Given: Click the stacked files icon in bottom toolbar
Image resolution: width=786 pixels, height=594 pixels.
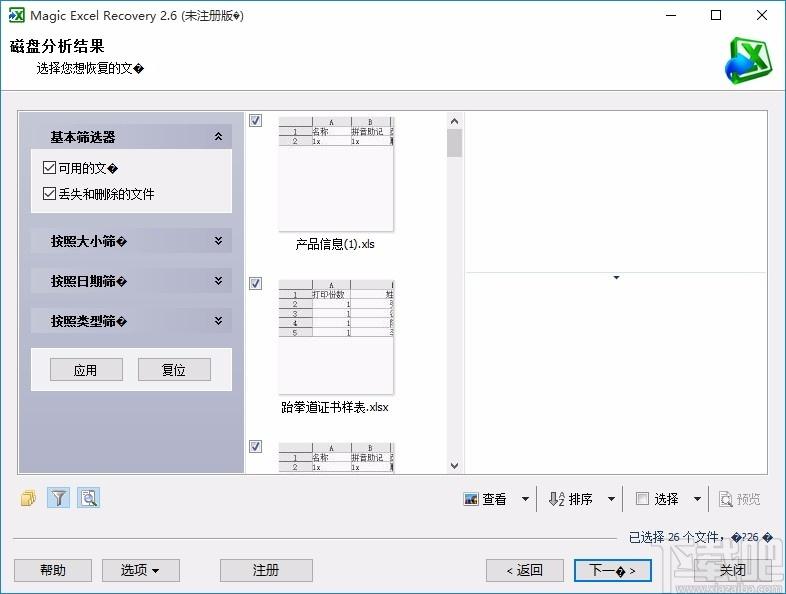Looking at the screenshot, I should pos(29,498).
